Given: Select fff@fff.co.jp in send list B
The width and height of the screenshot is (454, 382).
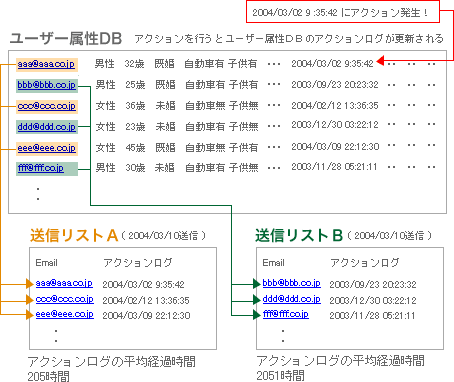Looking at the screenshot, I should tap(286, 314).
